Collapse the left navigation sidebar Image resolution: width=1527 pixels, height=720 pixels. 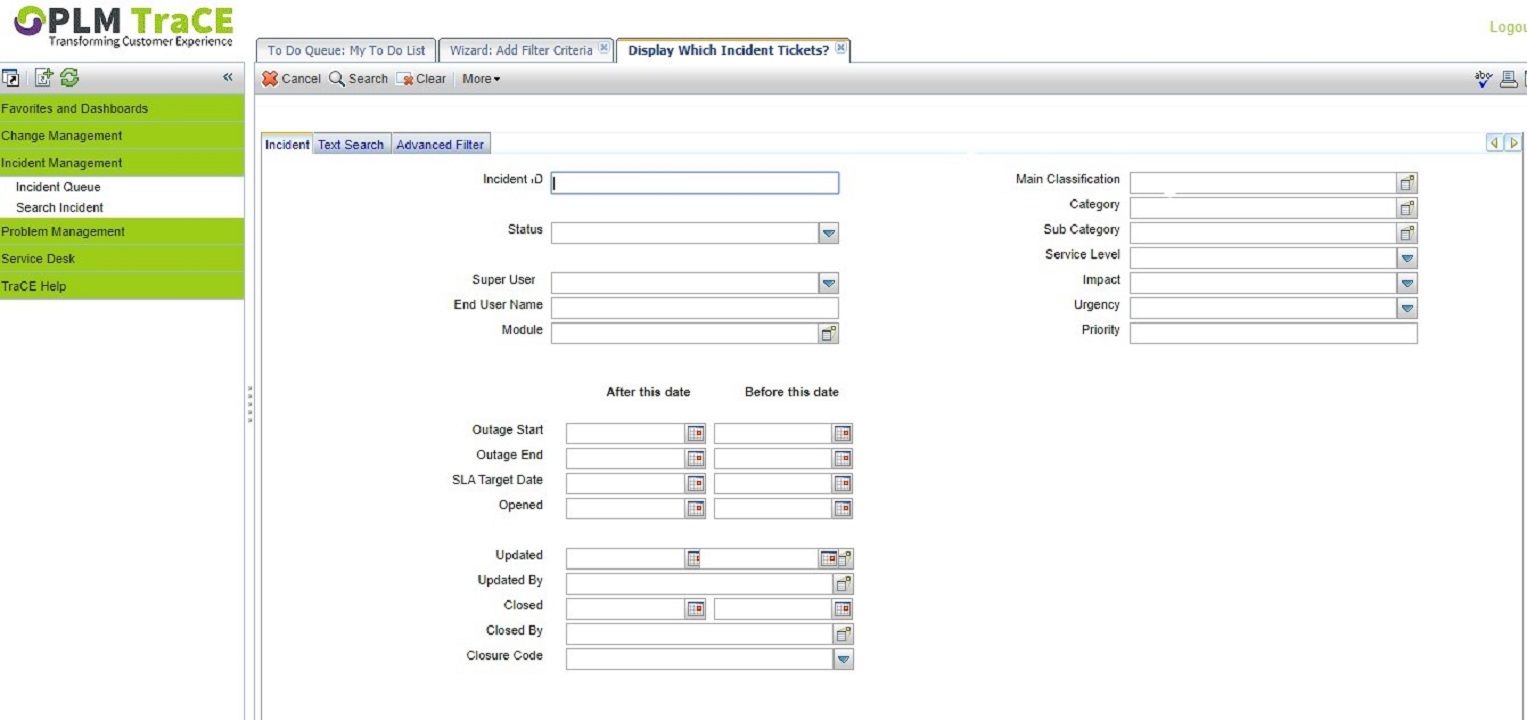point(227,77)
